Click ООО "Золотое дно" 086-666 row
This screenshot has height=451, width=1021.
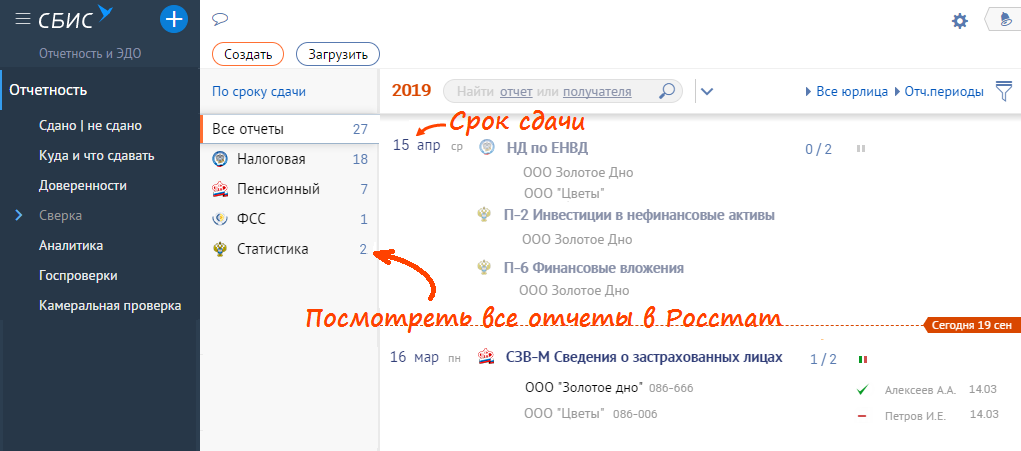coord(609,388)
